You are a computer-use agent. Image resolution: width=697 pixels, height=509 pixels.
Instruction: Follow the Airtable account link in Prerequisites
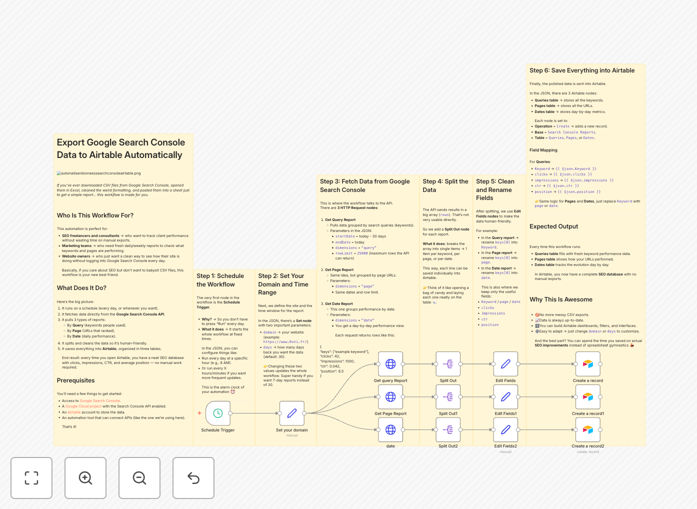[74, 412]
